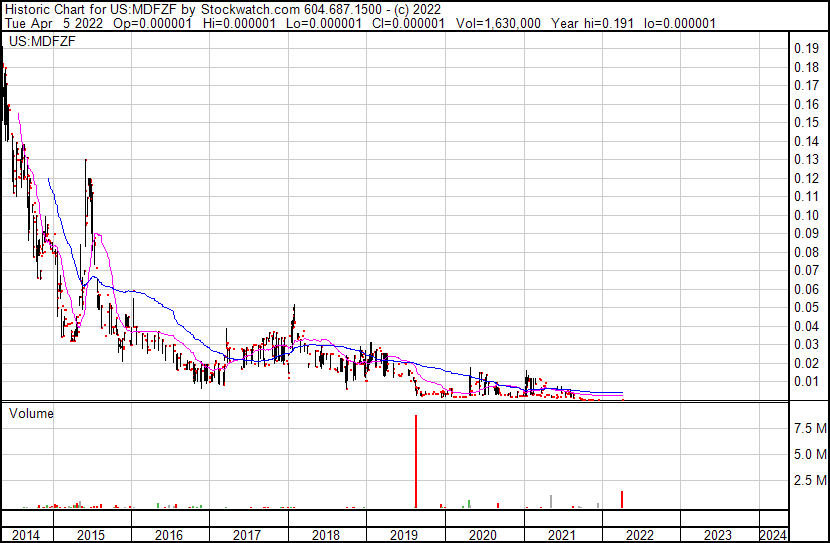Screen dimensions: 830x543
Task: Select the red volume bar in early 2022
Action: click(x=622, y=499)
